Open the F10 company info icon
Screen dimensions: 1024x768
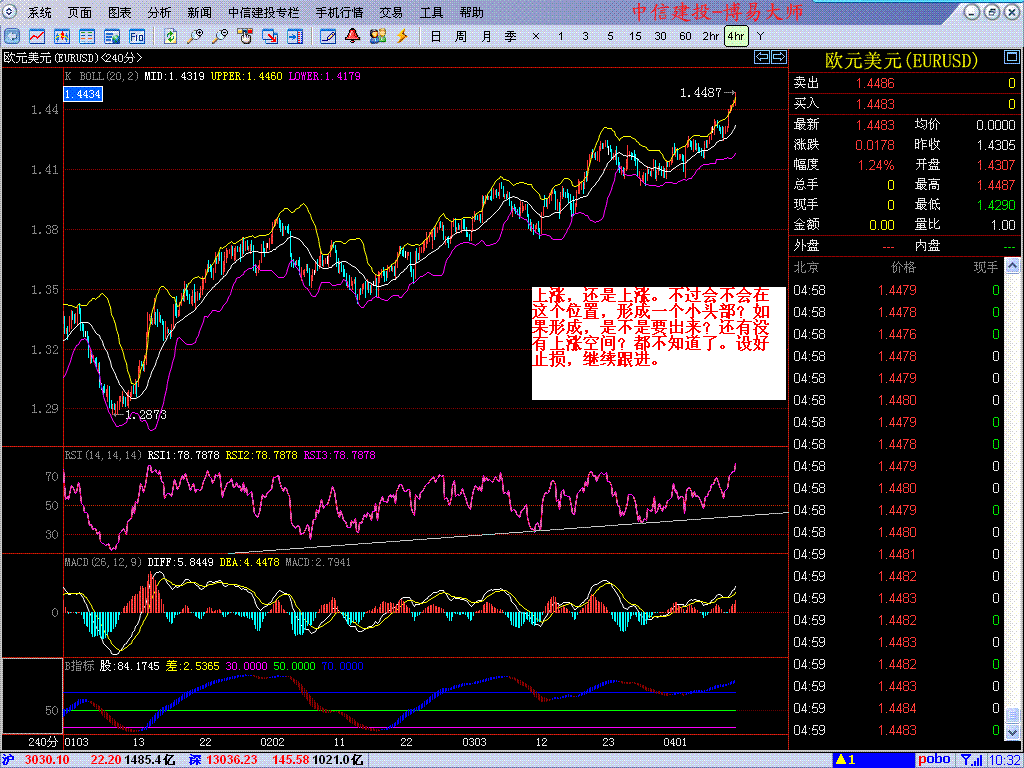pos(136,36)
